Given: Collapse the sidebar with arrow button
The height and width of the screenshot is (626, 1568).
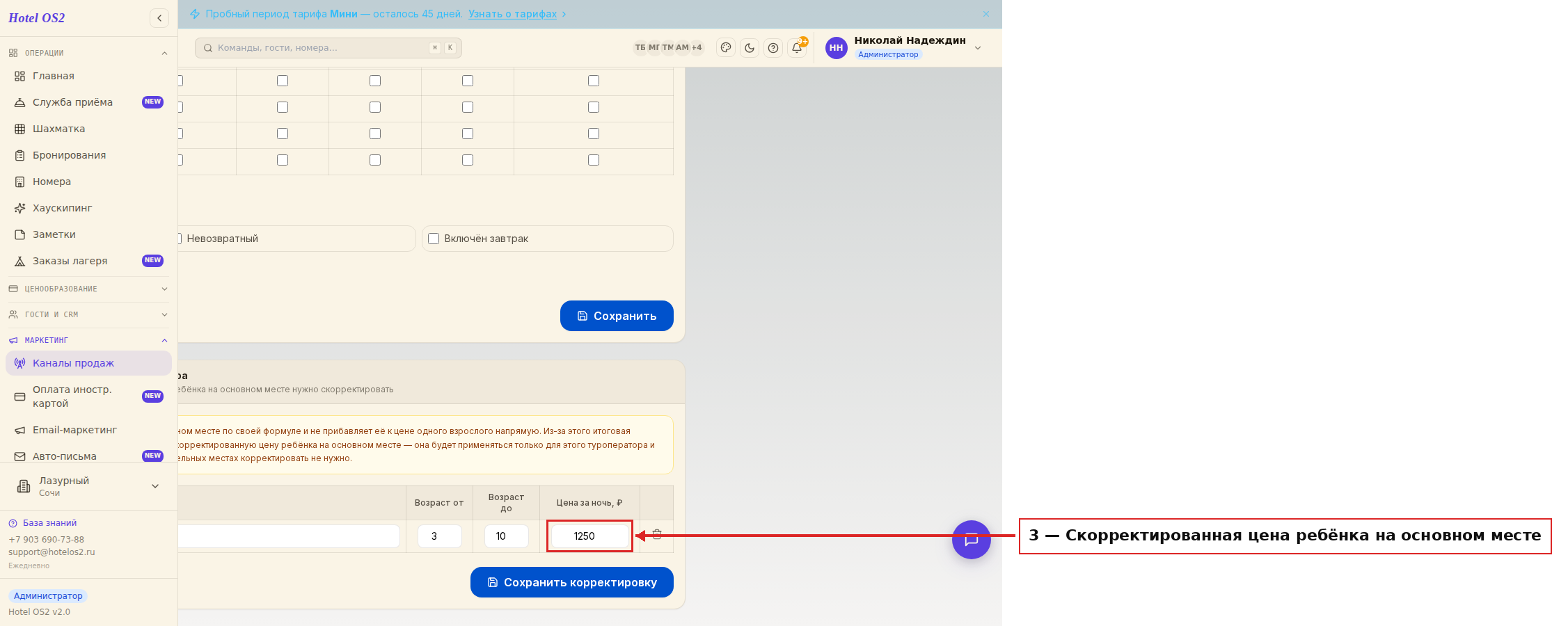Looking at the screenshot, I should tap(159, 18).
